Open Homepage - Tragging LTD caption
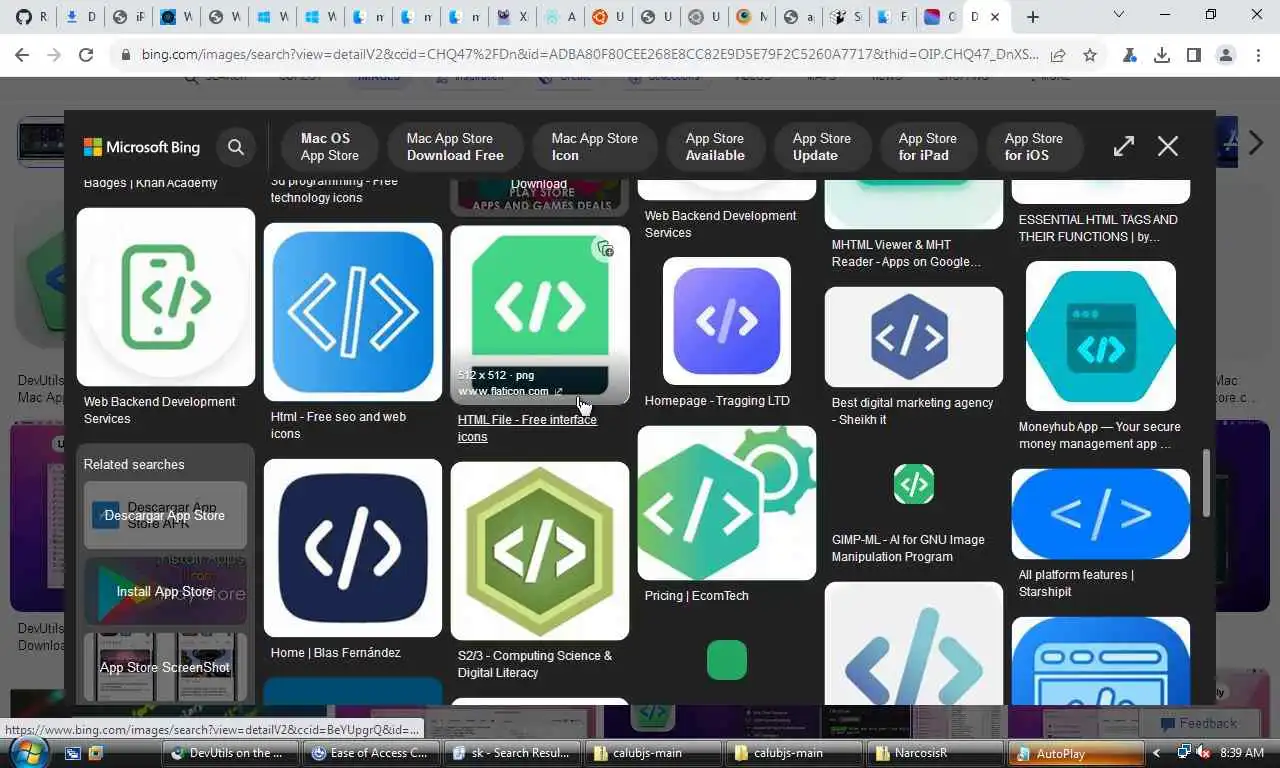 (717, 401)
